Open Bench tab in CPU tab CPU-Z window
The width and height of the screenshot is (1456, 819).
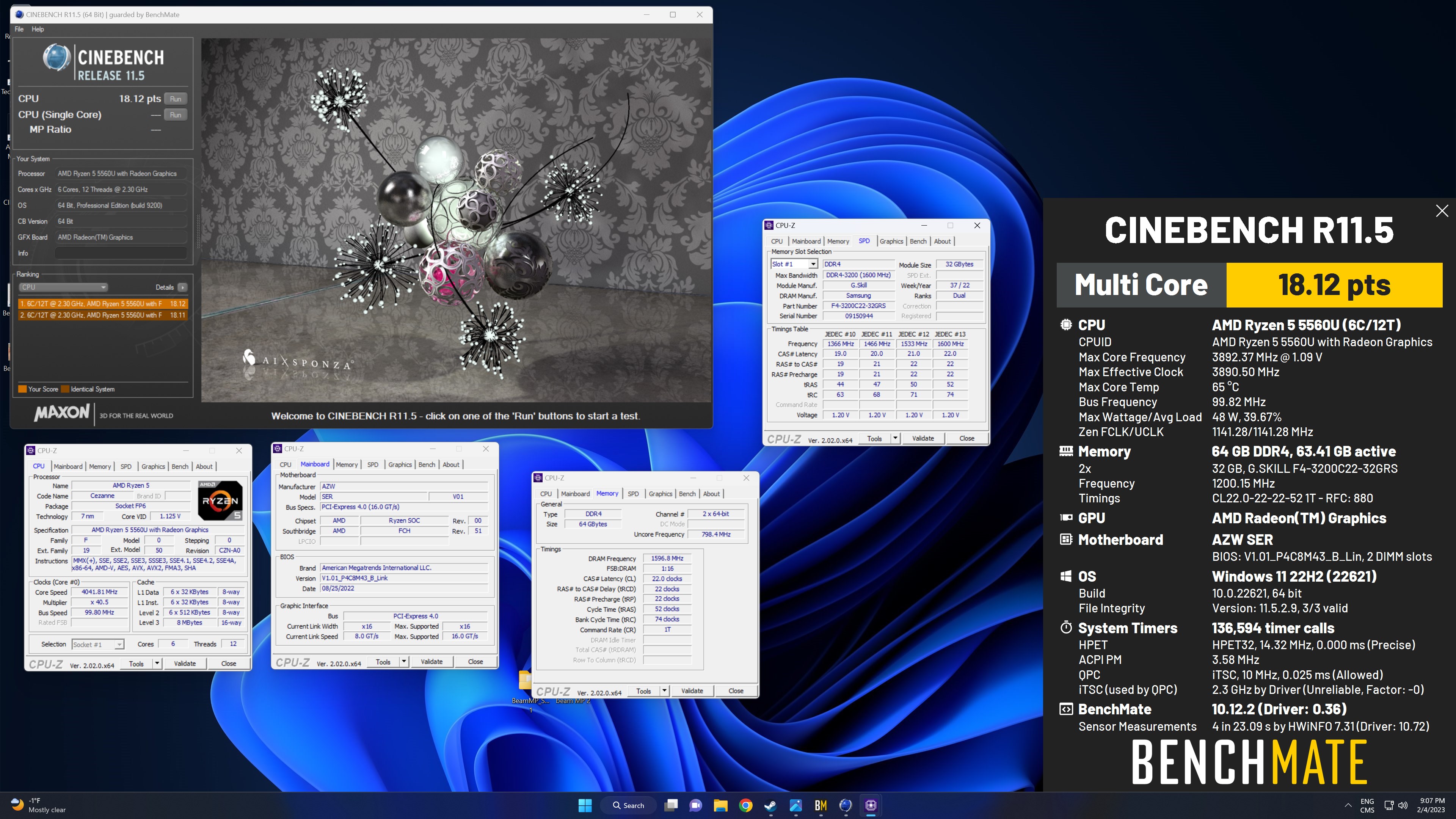pos(180,466)
